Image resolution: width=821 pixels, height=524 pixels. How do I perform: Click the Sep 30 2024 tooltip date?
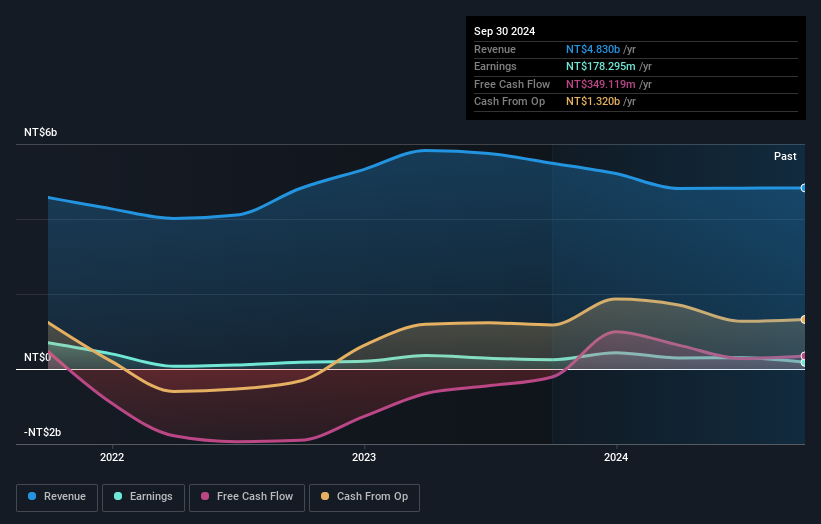point(504,31)
